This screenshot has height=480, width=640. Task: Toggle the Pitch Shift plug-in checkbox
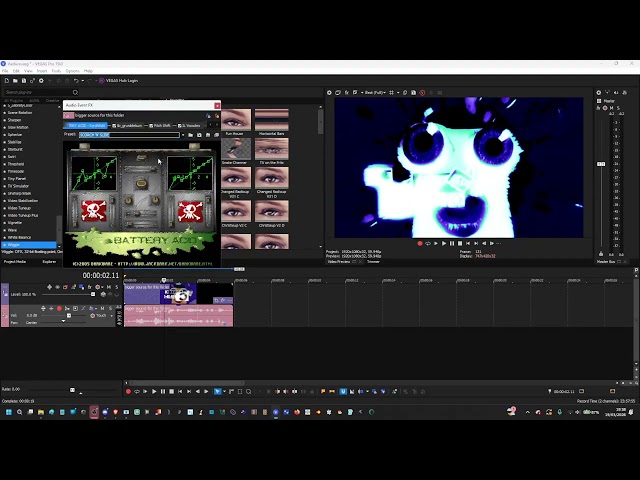click(x=151, y=126)
